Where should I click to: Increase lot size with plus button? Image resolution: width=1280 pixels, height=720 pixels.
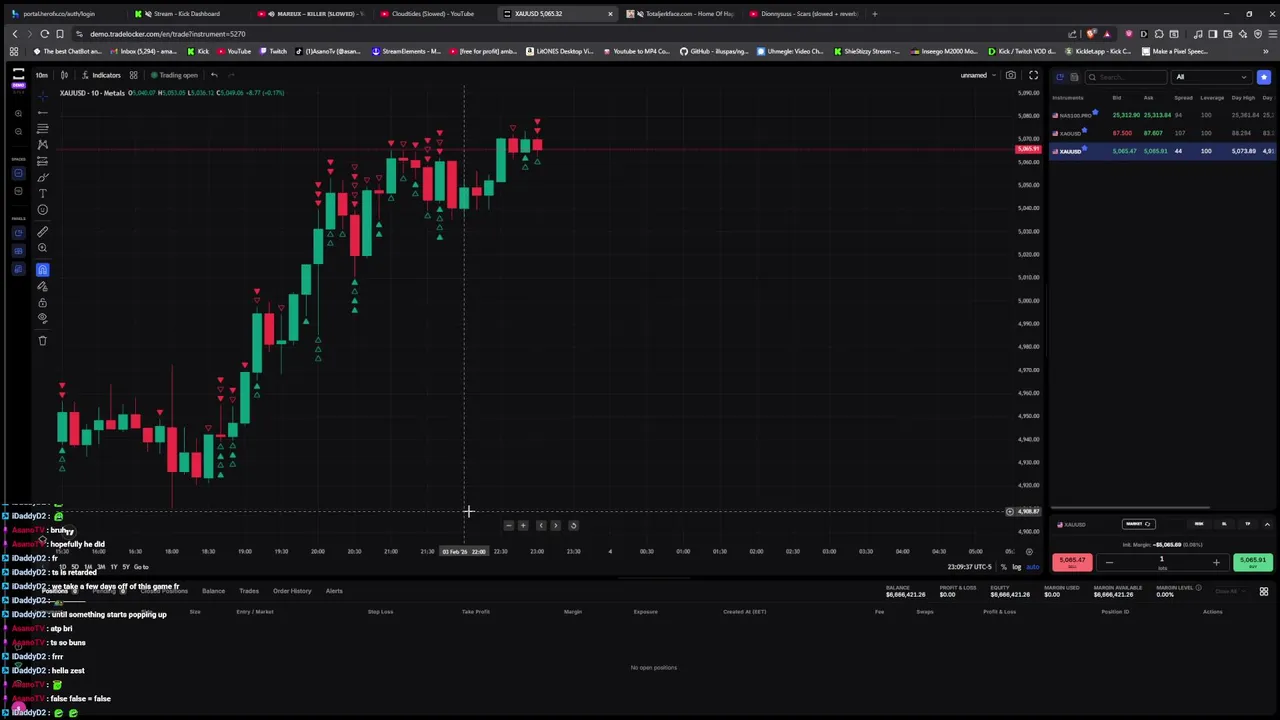tap(1216, 563)
